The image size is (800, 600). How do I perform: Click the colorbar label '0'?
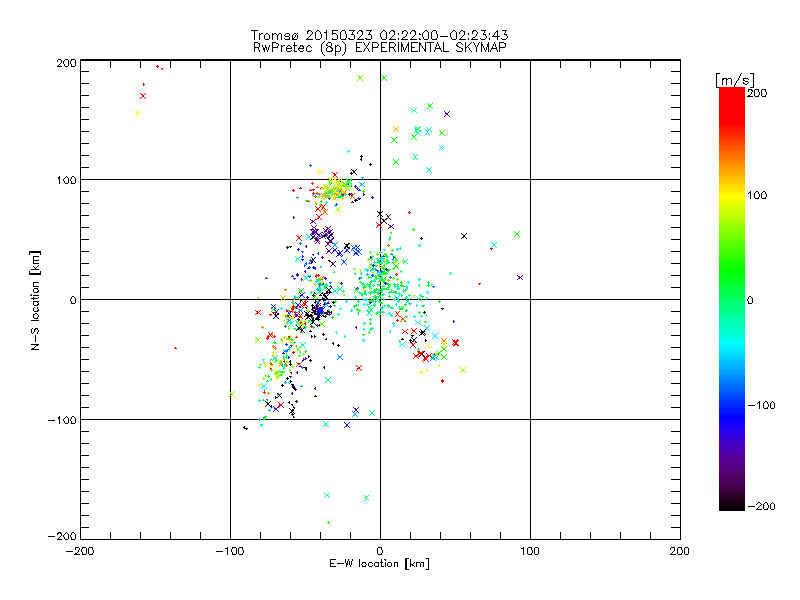click(750, 301)
